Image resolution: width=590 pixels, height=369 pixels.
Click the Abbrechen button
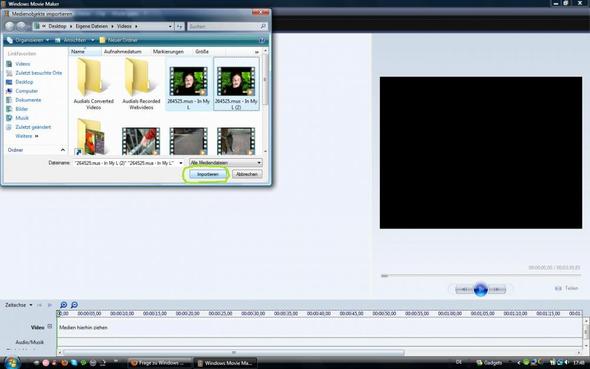[247, 175]
